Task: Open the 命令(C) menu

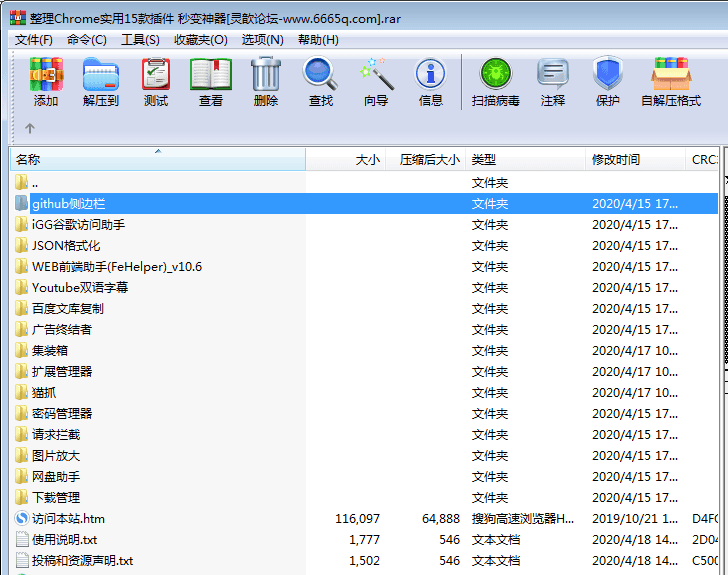Action: pos(86,40)
